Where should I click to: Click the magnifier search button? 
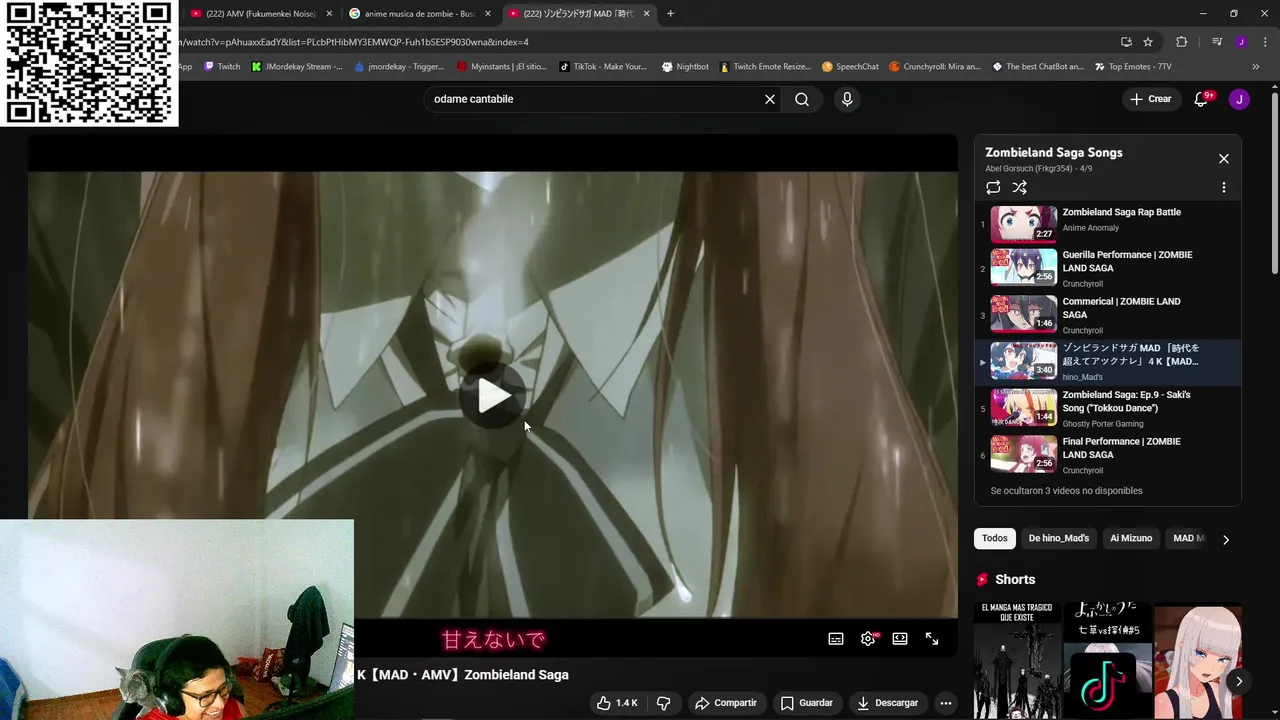(802, 99)
